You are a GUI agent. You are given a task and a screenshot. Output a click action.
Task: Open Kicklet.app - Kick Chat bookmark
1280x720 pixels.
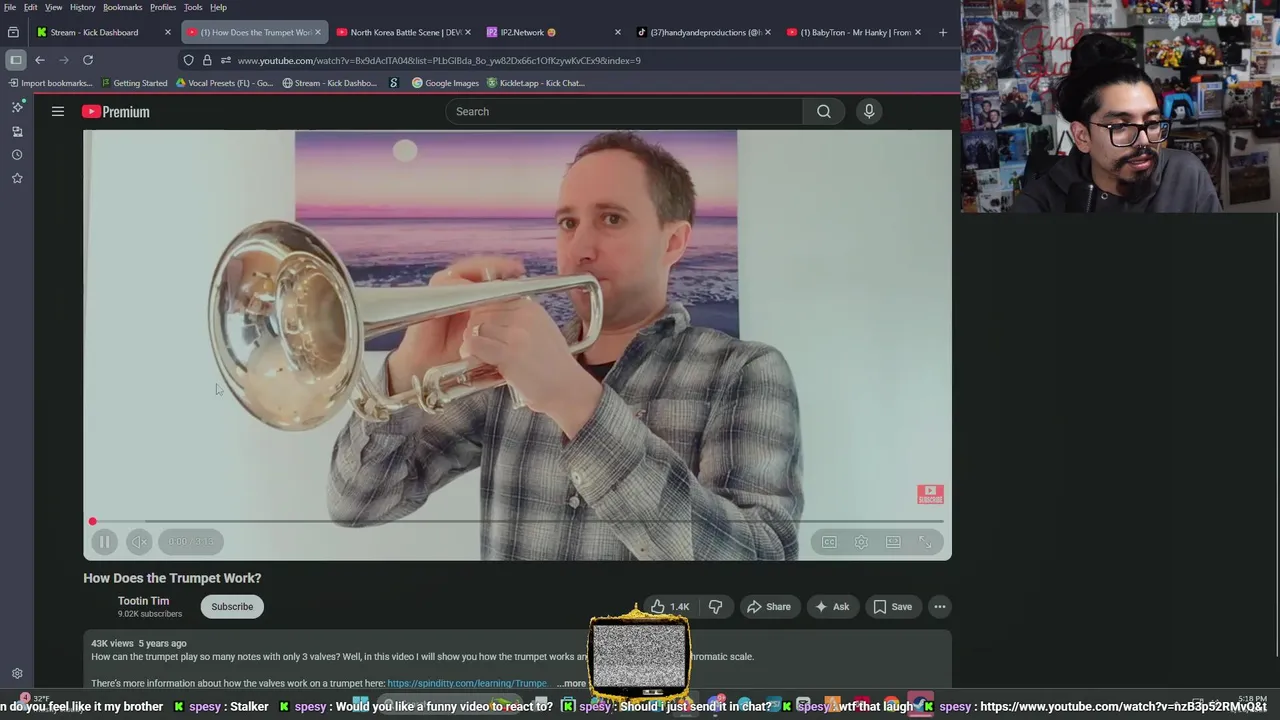tap(535, 83)
